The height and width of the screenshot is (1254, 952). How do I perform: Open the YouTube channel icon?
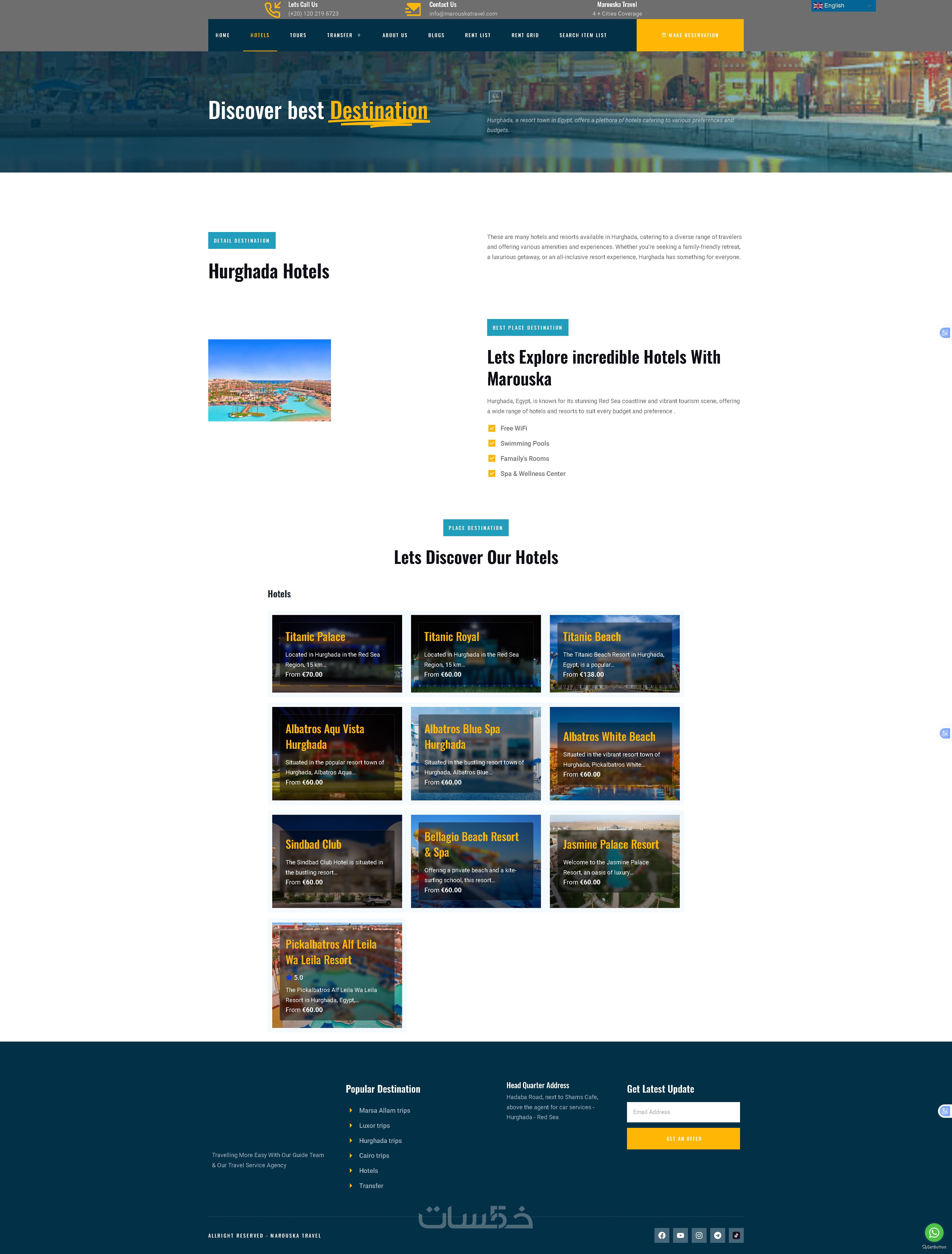680,1235
